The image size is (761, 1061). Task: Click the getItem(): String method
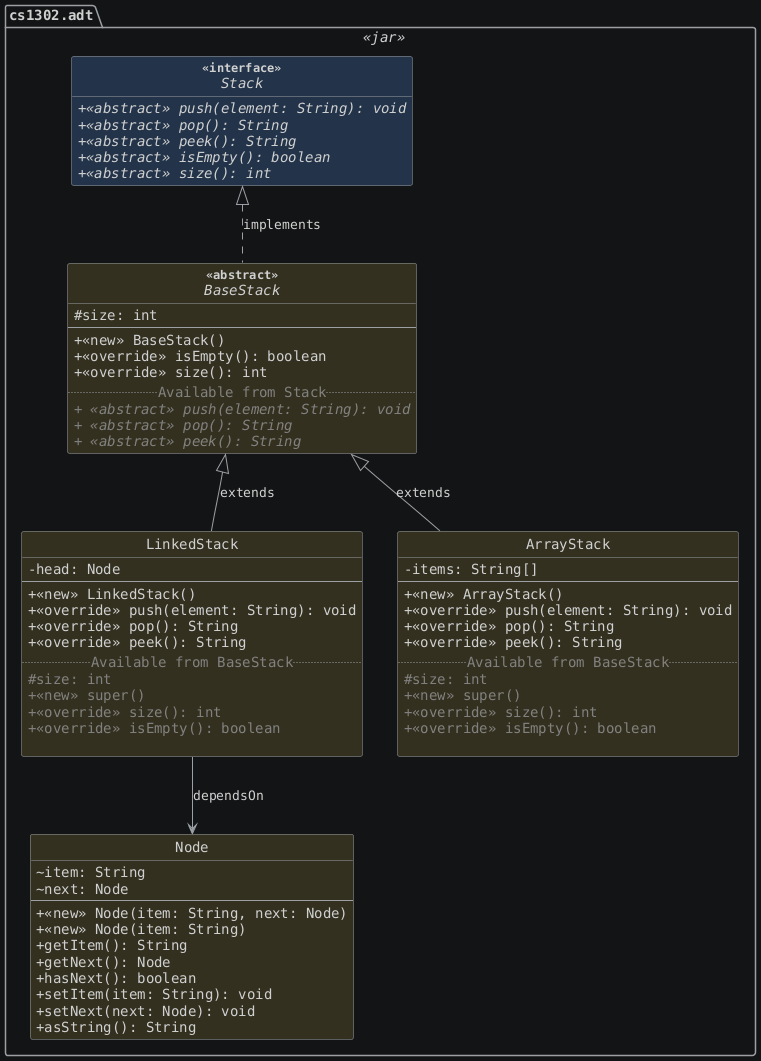(x=112, y=946)
